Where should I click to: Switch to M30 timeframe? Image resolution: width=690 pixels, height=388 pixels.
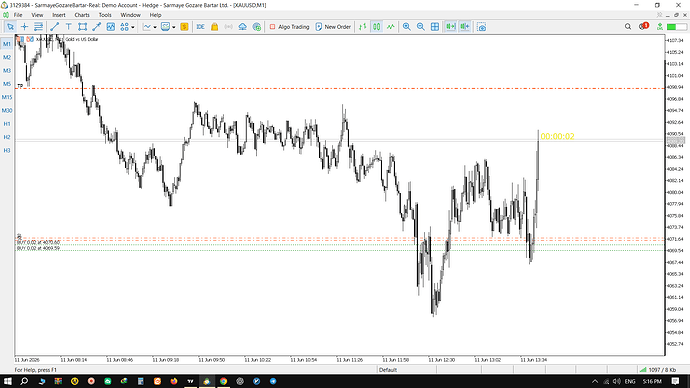pos(7,110)
